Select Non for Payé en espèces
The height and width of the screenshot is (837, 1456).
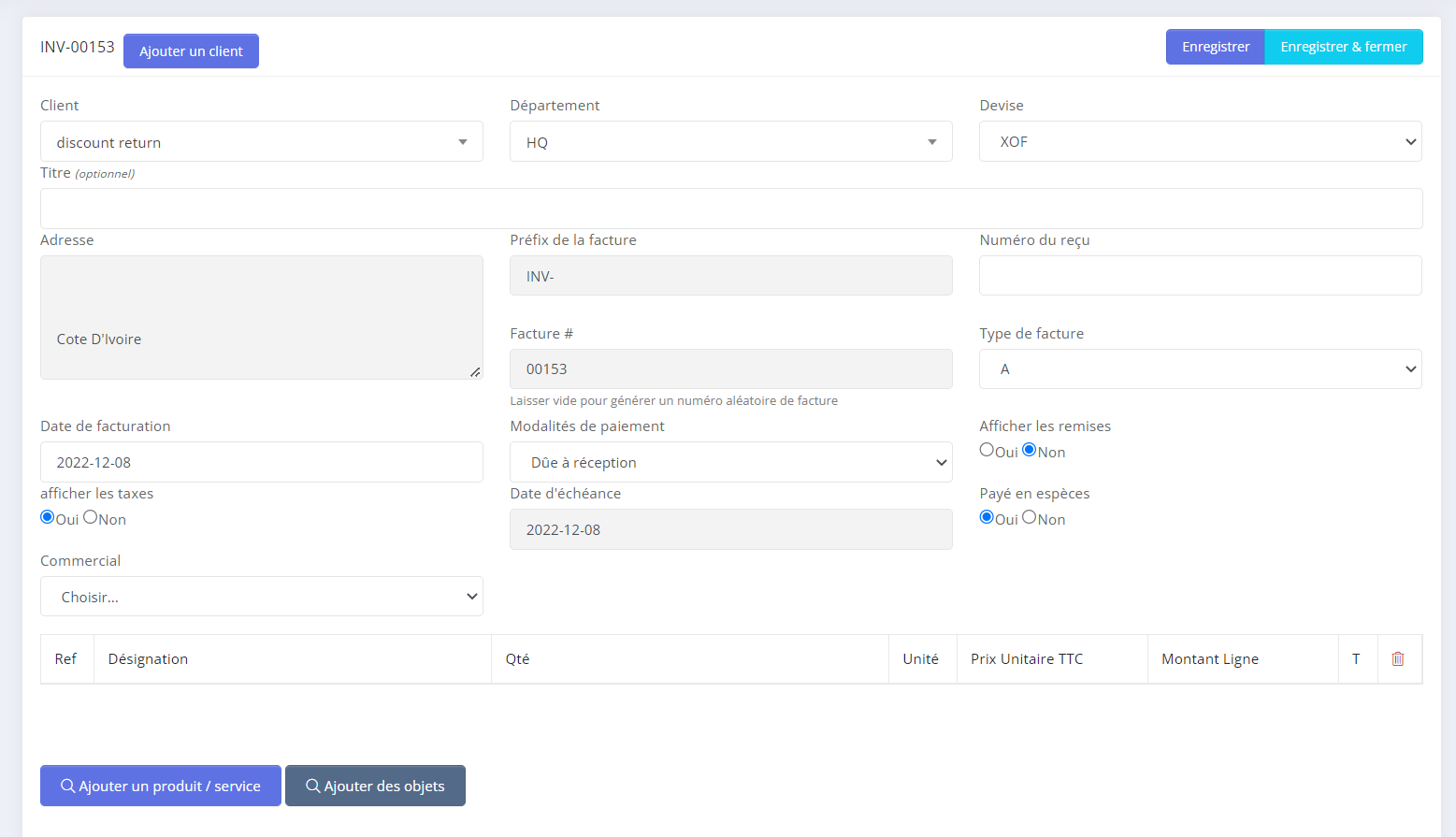point(1030,517)
